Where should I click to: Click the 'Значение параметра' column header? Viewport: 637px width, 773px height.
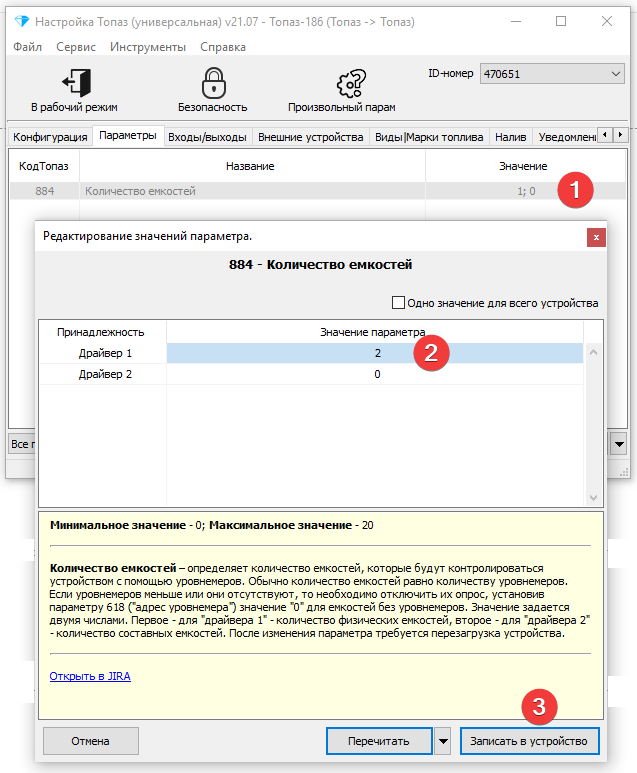coord(373,332)
